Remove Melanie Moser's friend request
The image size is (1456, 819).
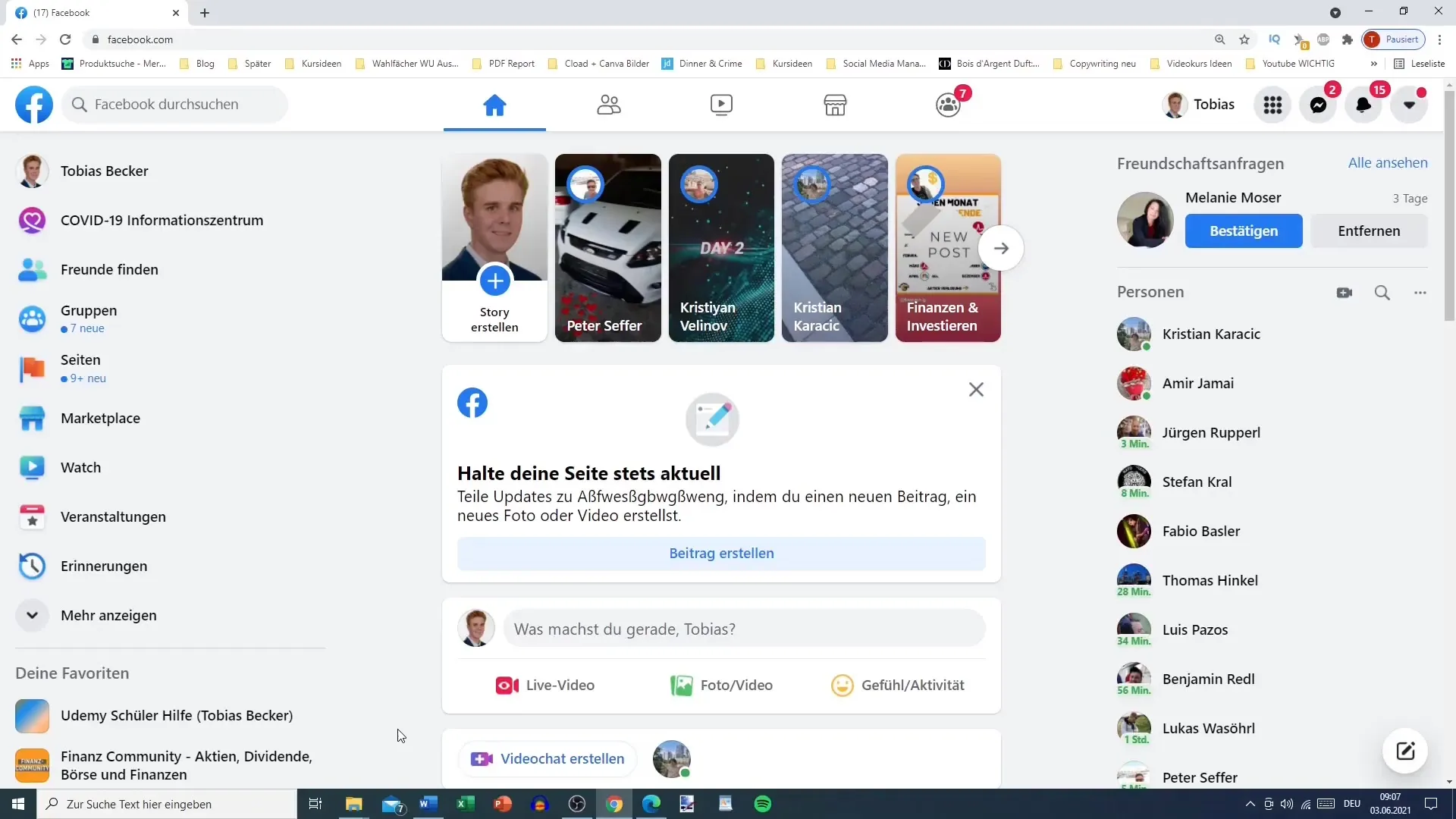(1369, 231)
